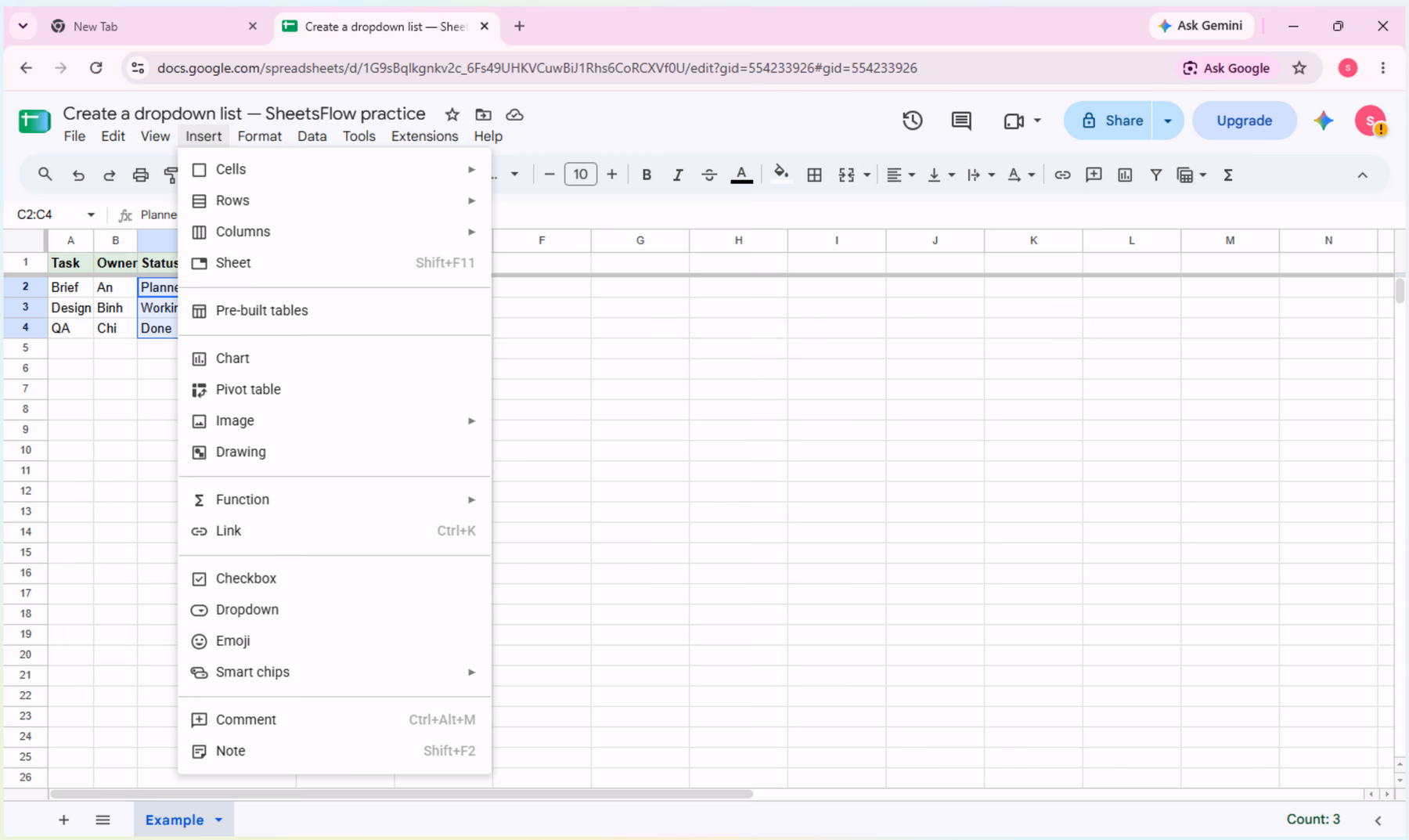Expand the vertical align dropdown
1409x840 pixels.
(x=951, y=175)
